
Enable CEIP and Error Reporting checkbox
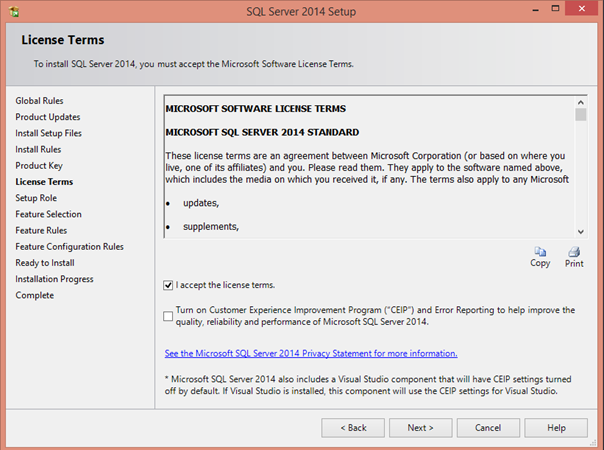pos(168,316)
